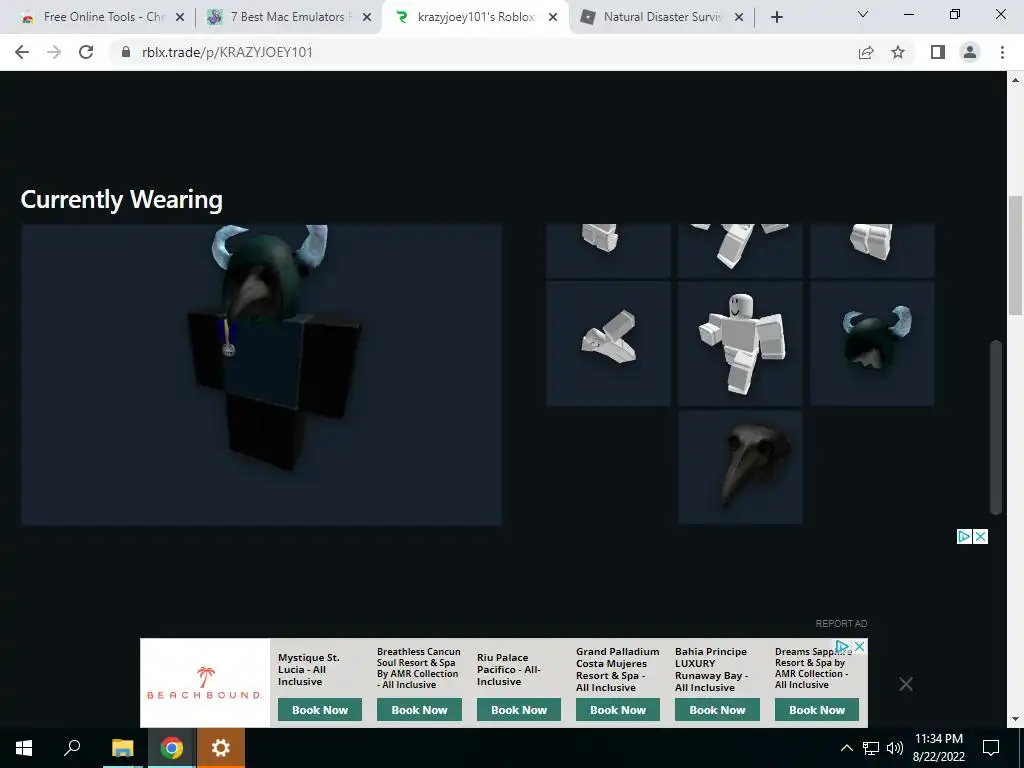The image size is (1024, 768).
Task: Click the Chrome taskbar icon
Action: point(171,748)
